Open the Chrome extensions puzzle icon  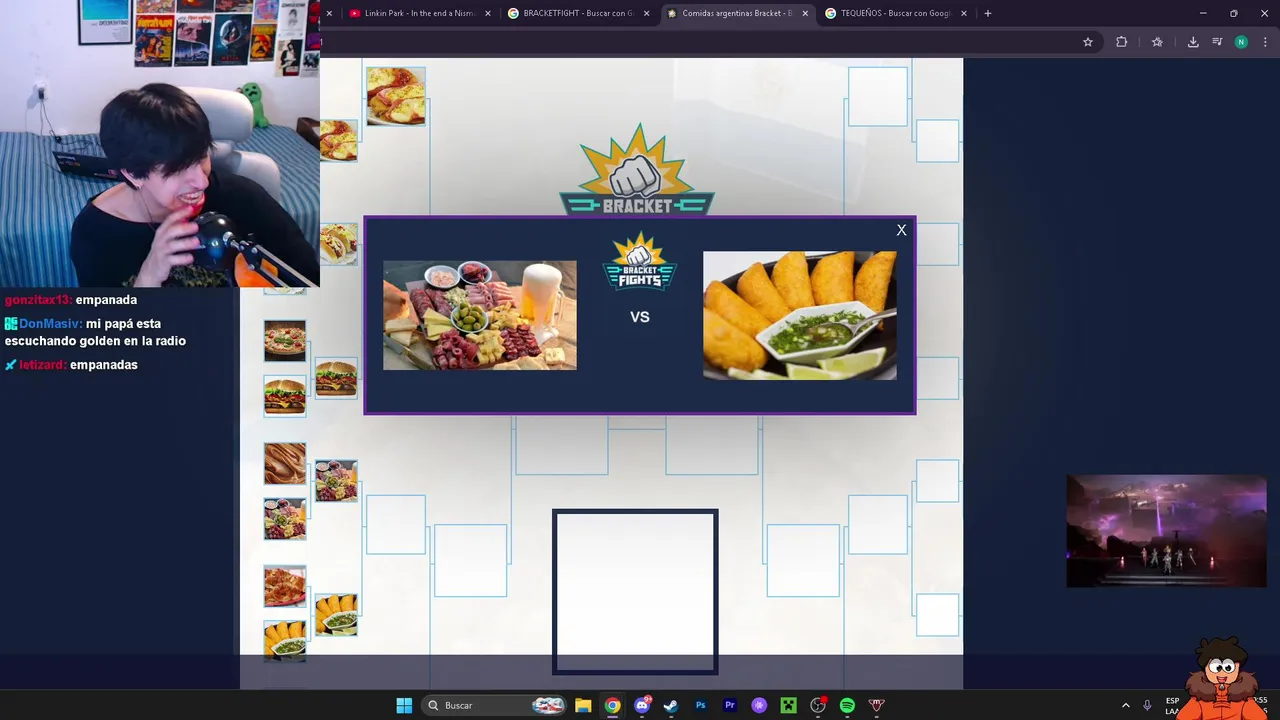pyautogui.click(x=1121, y=42)
